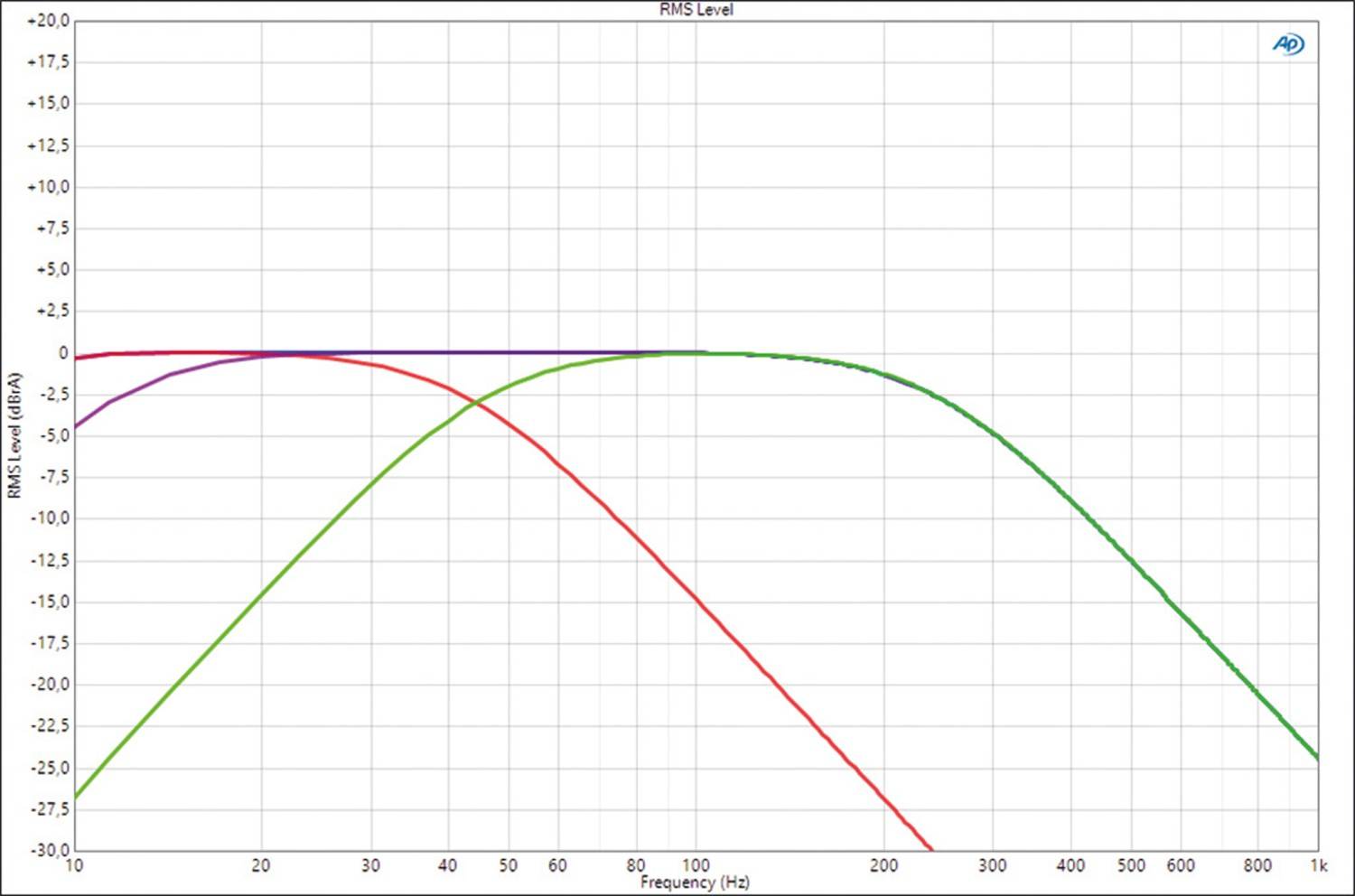Click the '500' frequency tick label
The image size is (1355, 896).
click(x=1131, y=865)
